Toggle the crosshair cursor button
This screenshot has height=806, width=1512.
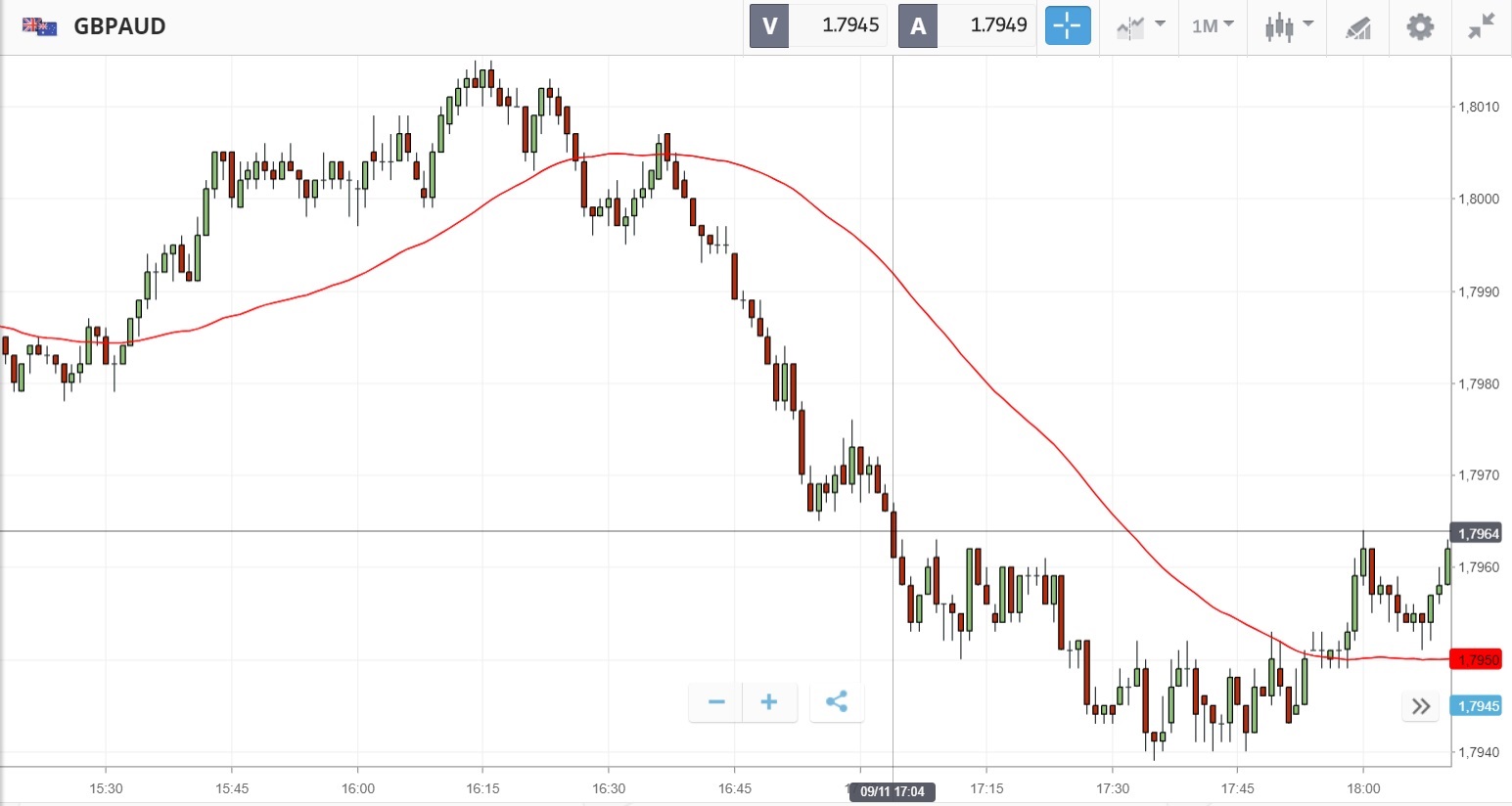coord(1068,25)
